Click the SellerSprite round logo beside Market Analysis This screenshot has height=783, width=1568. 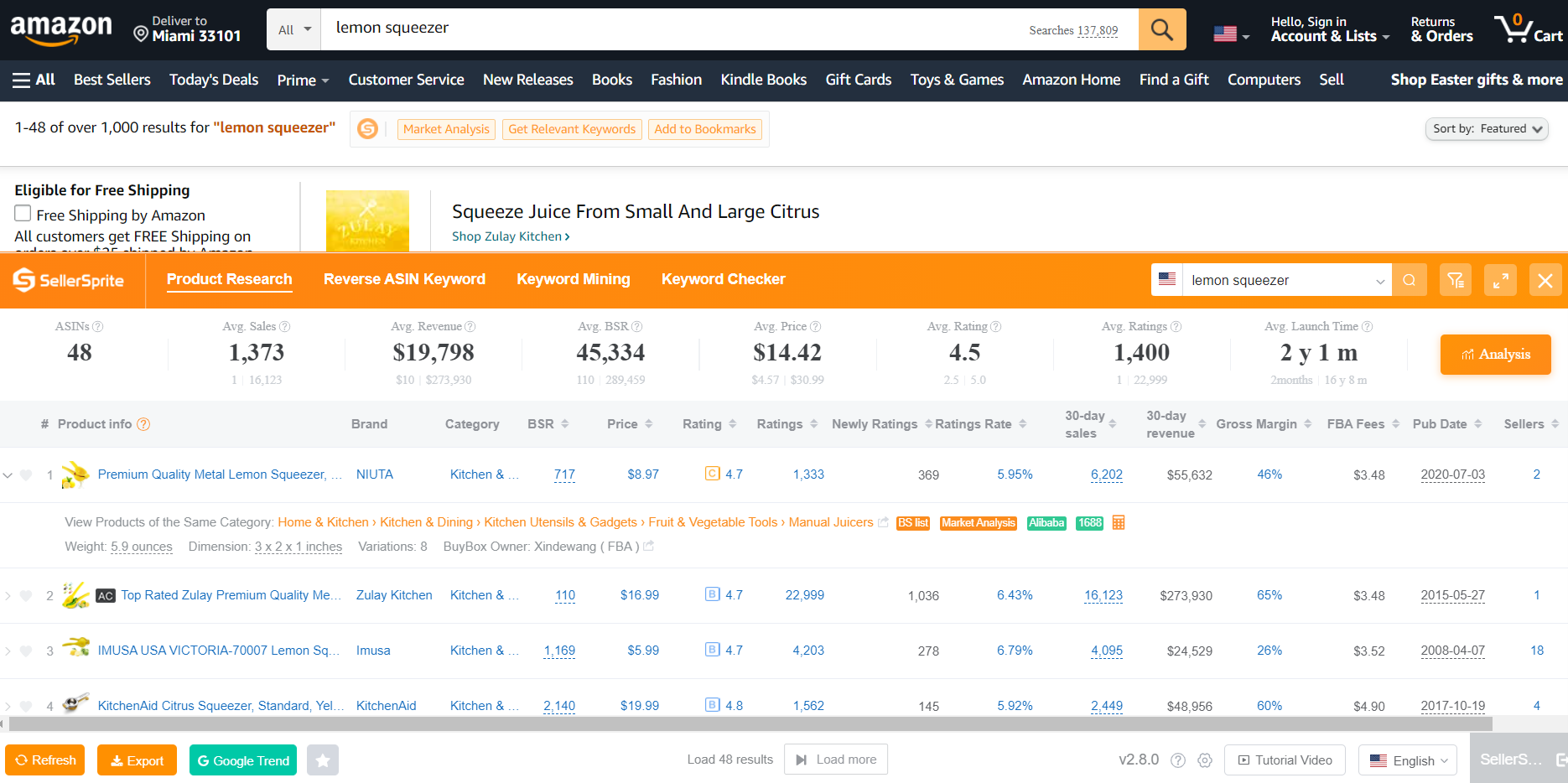[x=367, y=129]
